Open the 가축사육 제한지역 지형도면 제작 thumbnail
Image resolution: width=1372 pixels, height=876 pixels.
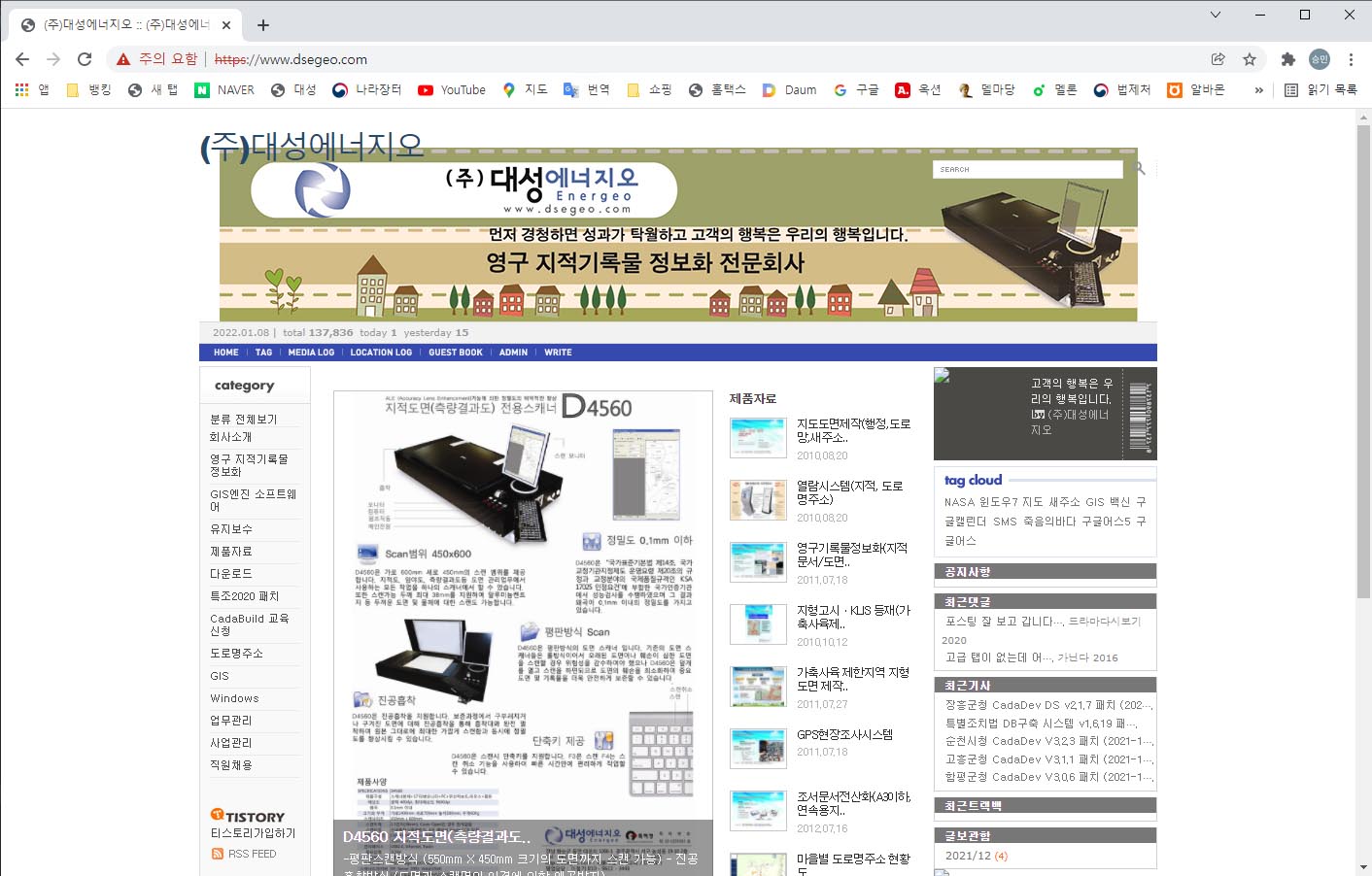pos(758,687)
